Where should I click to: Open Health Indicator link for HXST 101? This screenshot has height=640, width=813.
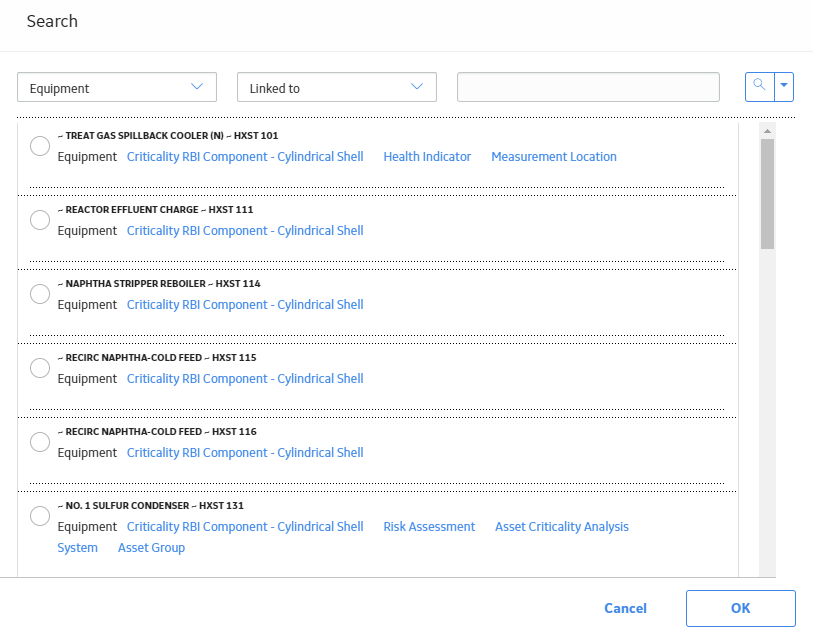[427, 157]
